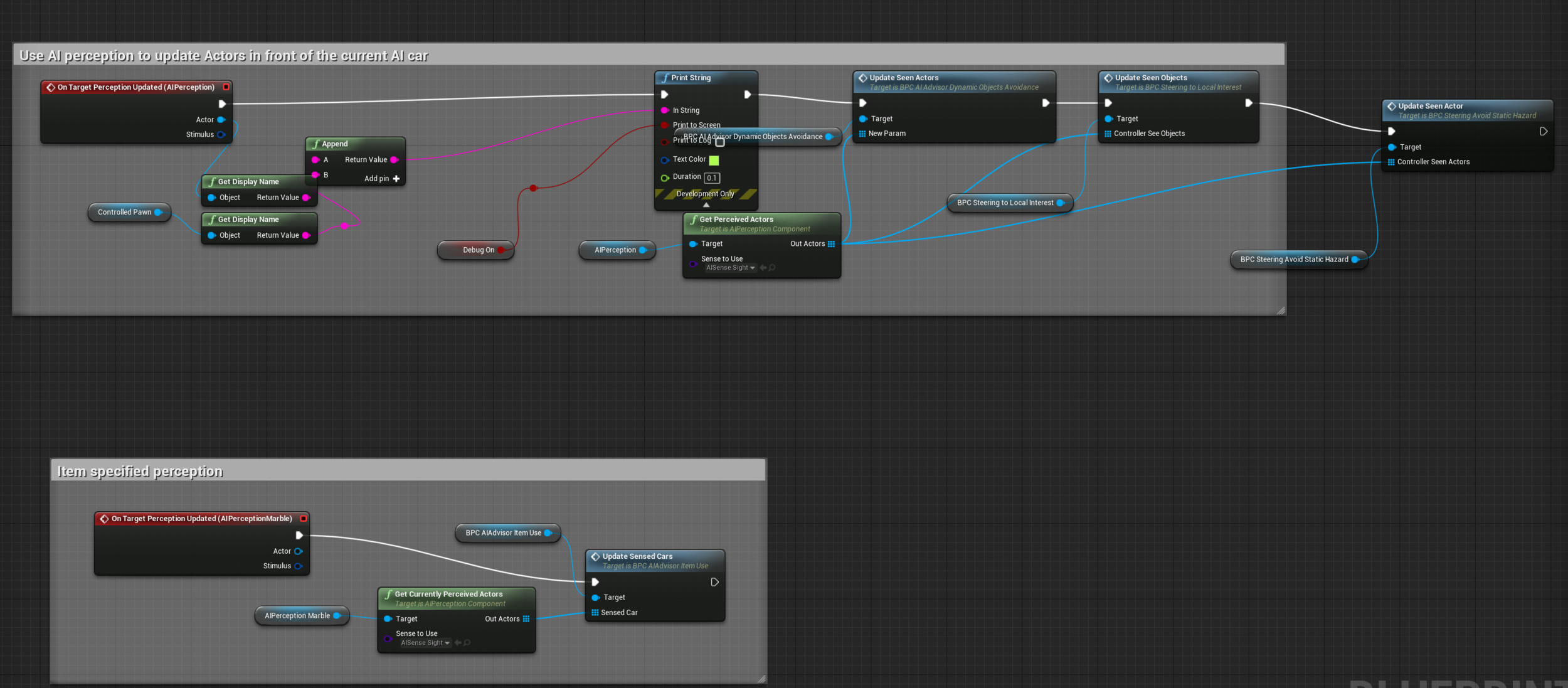
Task: Click Update Seen Actor output execution pin
Action: (x=1544, y=132)
